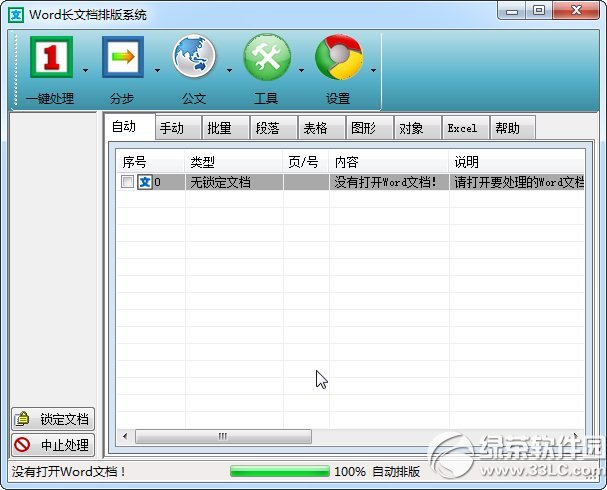Image resolution: width=607 pixels, height=490 pixels.
Task: Open the 设置 colorful ring icon
Action: [339, 57]
